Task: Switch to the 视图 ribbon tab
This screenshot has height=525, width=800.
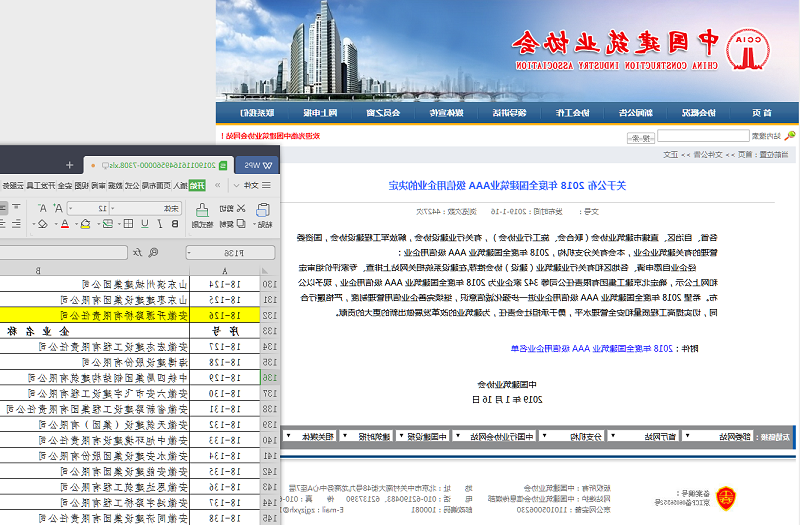Action: pos(82,185)
